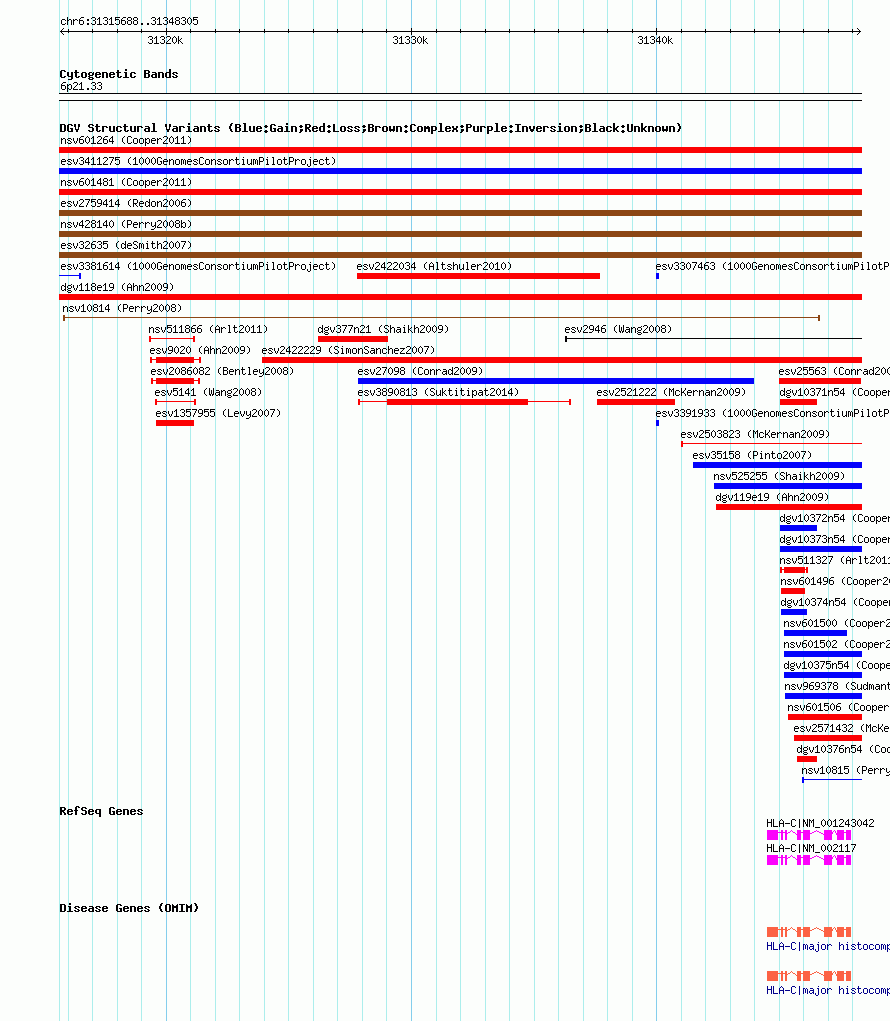Screen dimensions: 890x1021
Task: Click dgv118e19 (Ahn2009) label
Action: (x=117, y=287)
